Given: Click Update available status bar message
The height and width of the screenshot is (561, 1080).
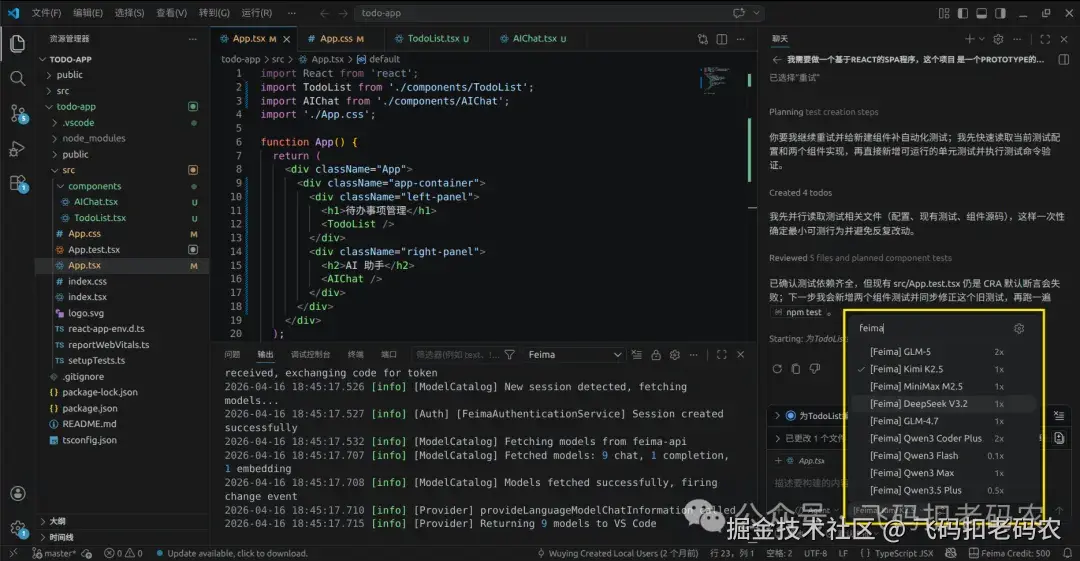Looking at the screenshot, I should click(x=231, y=553).
